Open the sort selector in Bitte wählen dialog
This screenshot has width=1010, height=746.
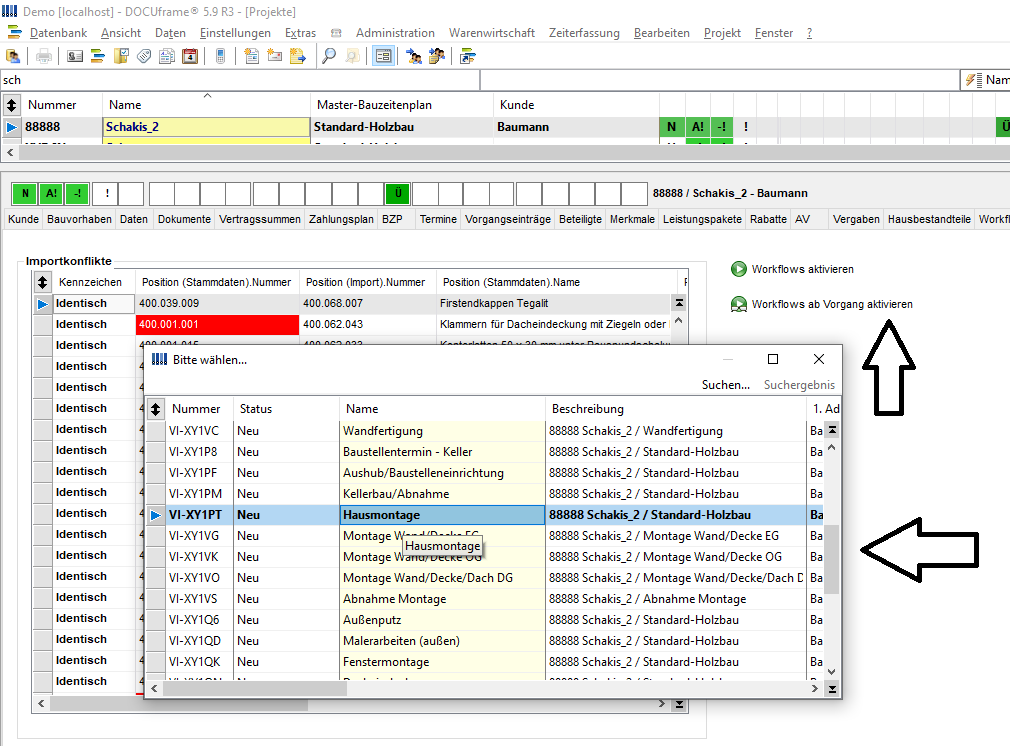155,409
